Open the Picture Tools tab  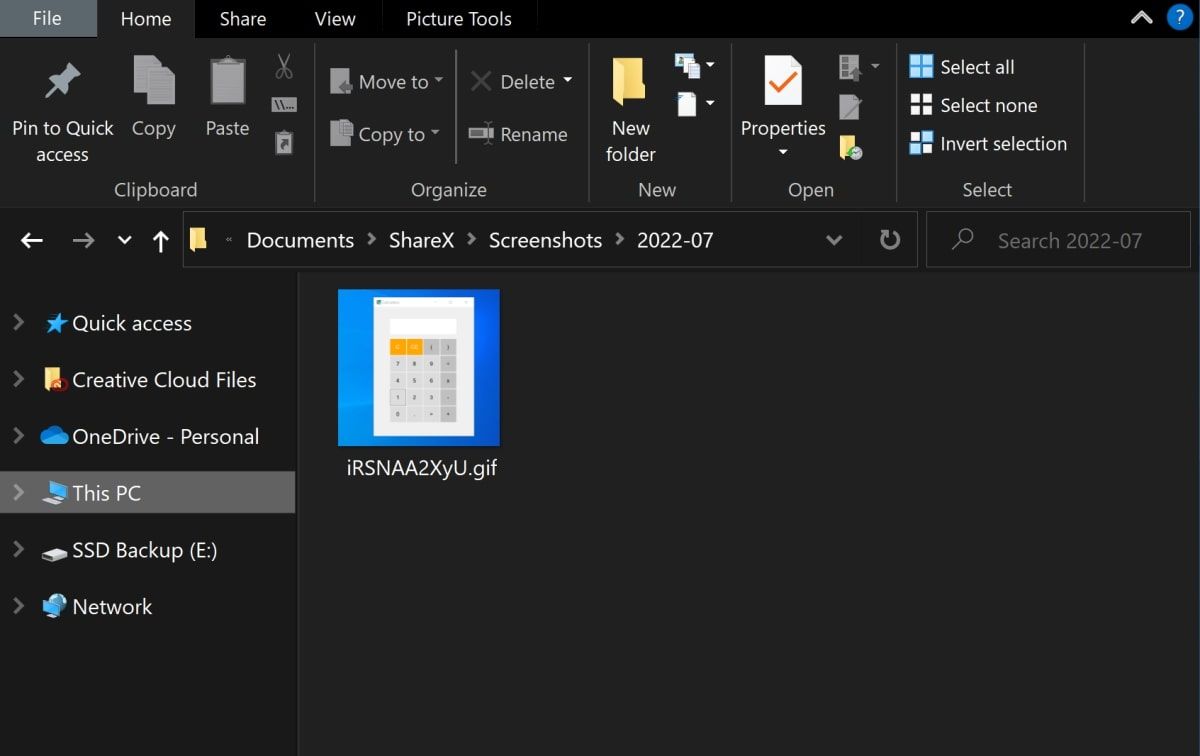click(x=458, y=18)
